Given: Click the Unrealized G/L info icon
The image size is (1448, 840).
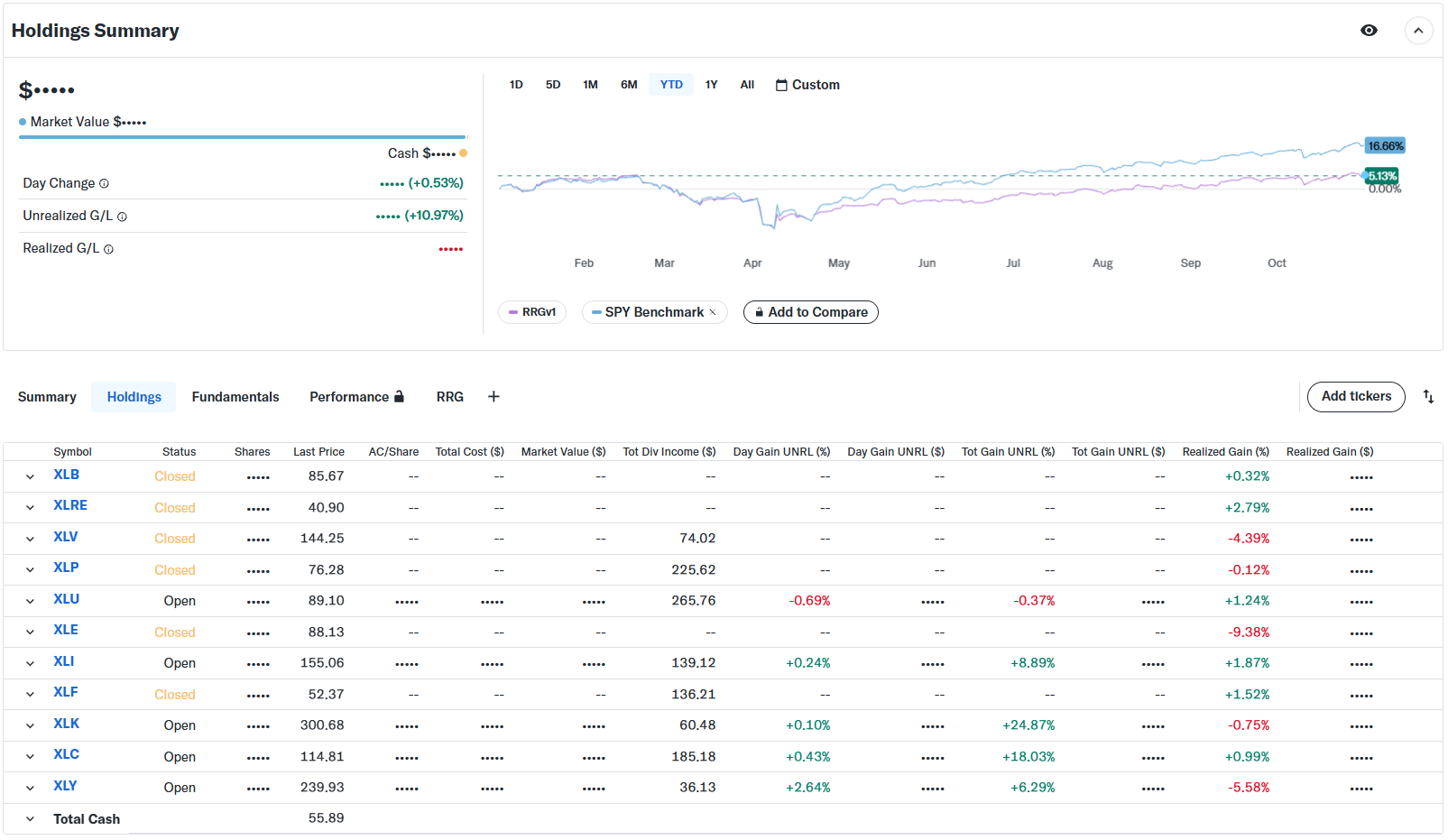Looking at the screenshot, I should [x=122, y=217].
